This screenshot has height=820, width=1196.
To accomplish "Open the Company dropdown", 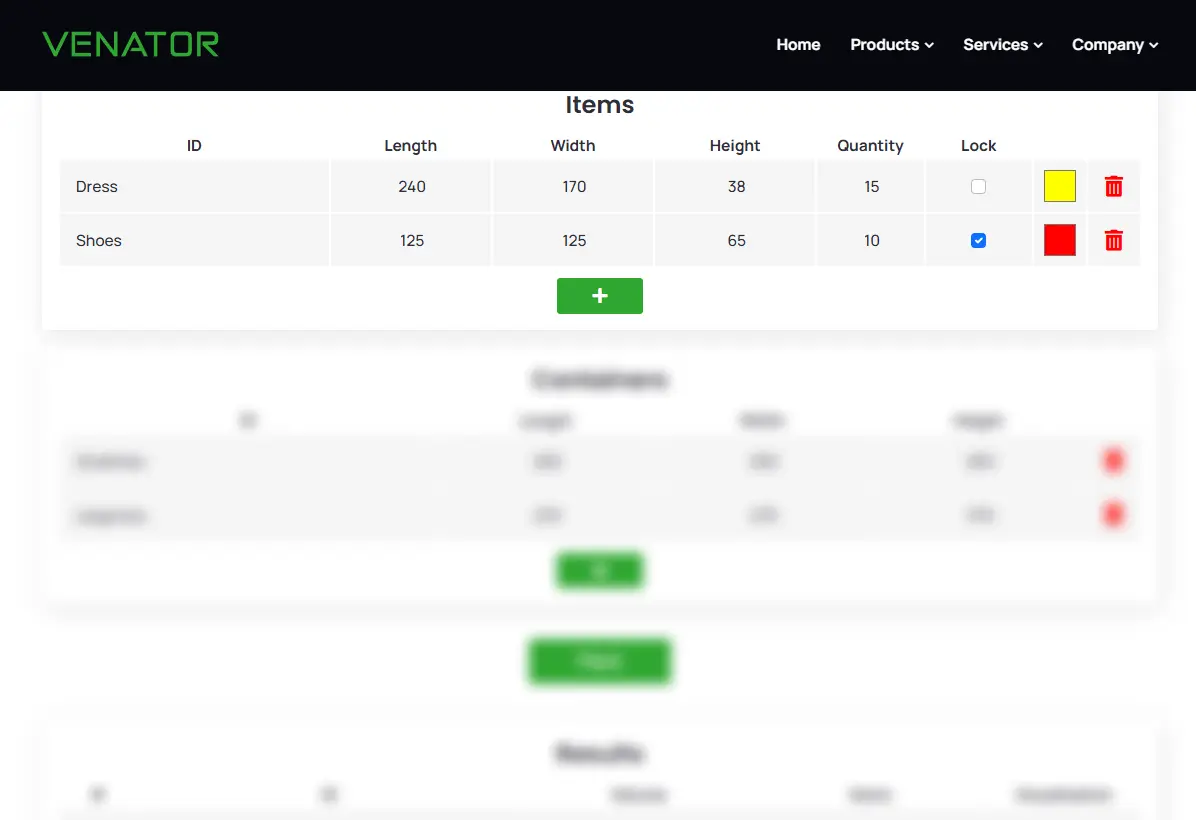I will point(1113,44).
